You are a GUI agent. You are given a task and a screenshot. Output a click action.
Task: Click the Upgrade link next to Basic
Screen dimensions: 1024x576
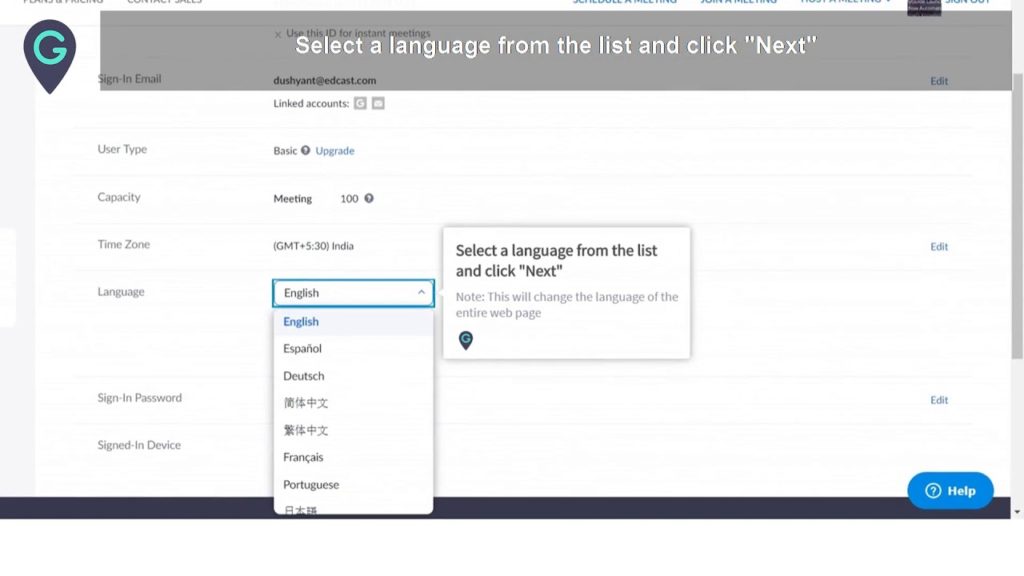[334, 150]
